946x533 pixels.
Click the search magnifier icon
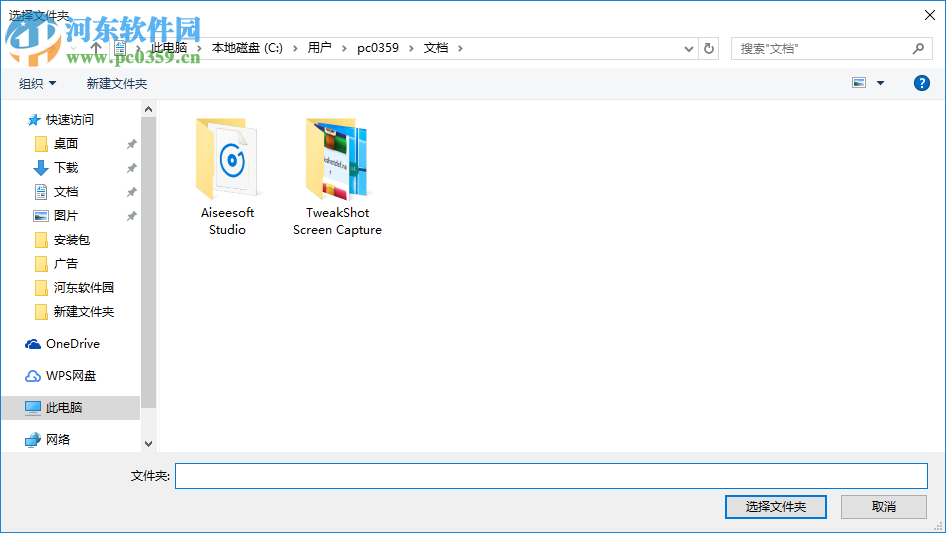pos(918,48)
